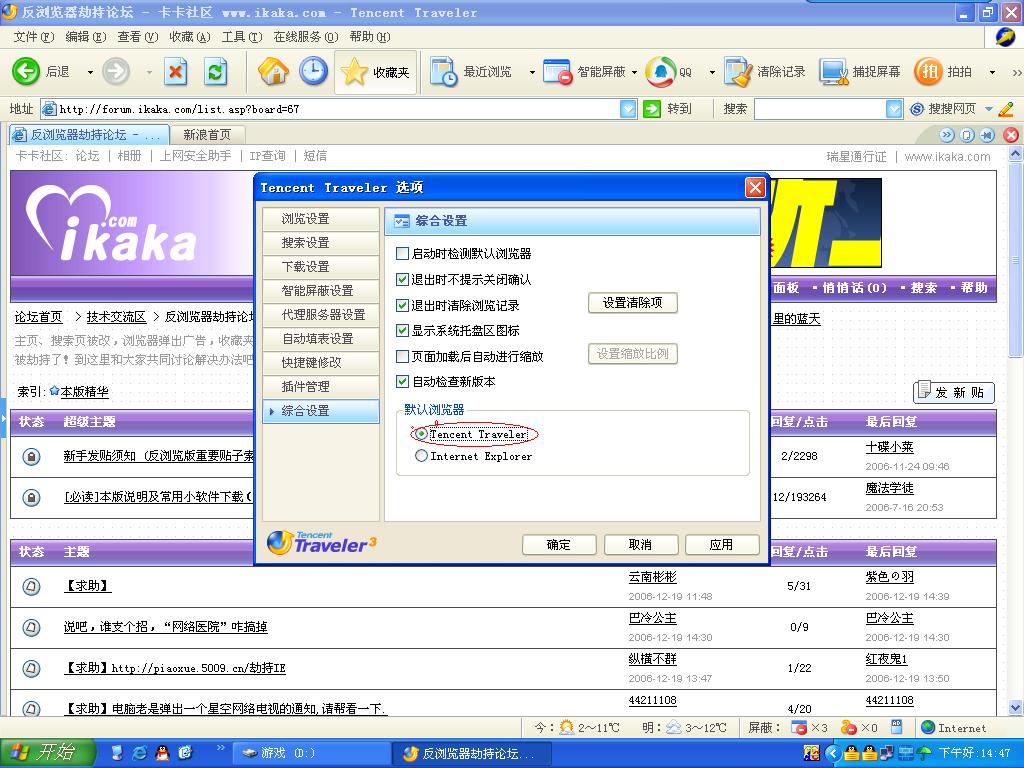Expand the 最近浏览 dropdown arrow

[532, 72]
